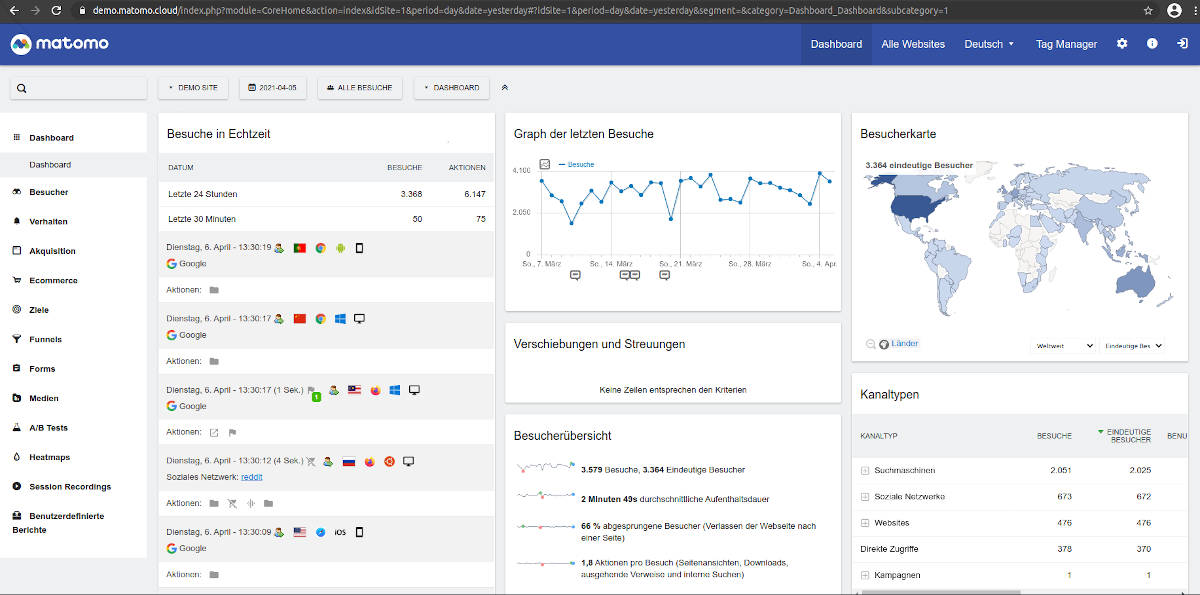This screenshot has width=1200, height=595.
Task: Click the last annotation bubble below the visits graph
Action: point(664,275)
